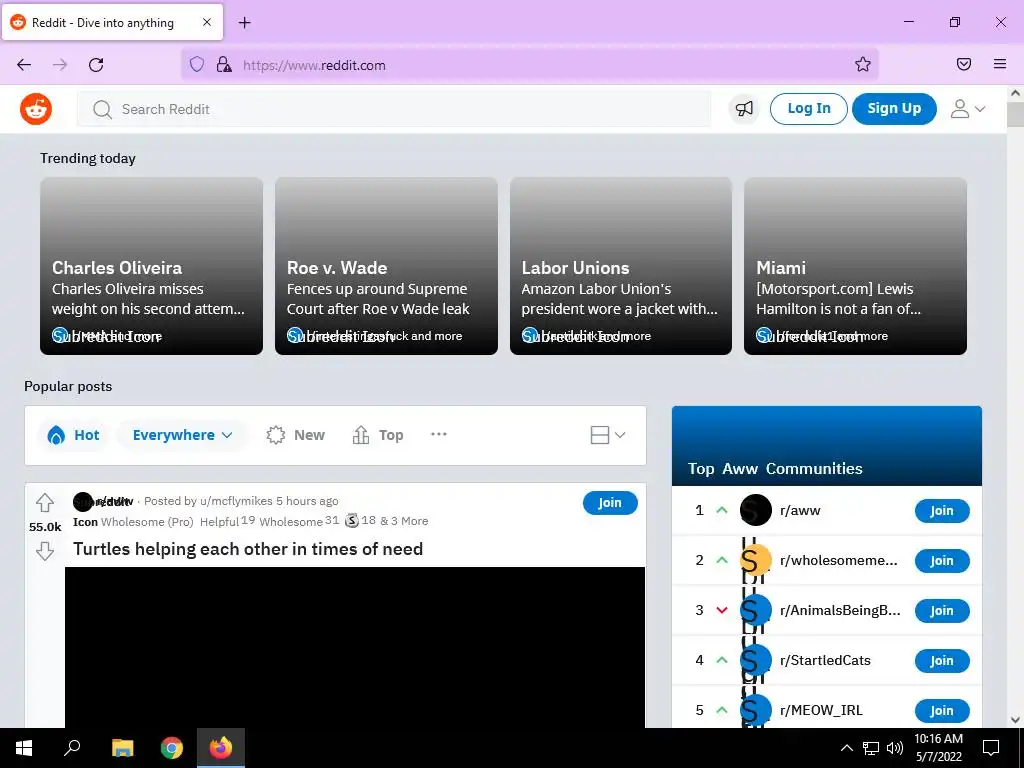Viewport: 1024px width, 768px height.
Task: Click r/aww black community avatar
Action: 756,510
